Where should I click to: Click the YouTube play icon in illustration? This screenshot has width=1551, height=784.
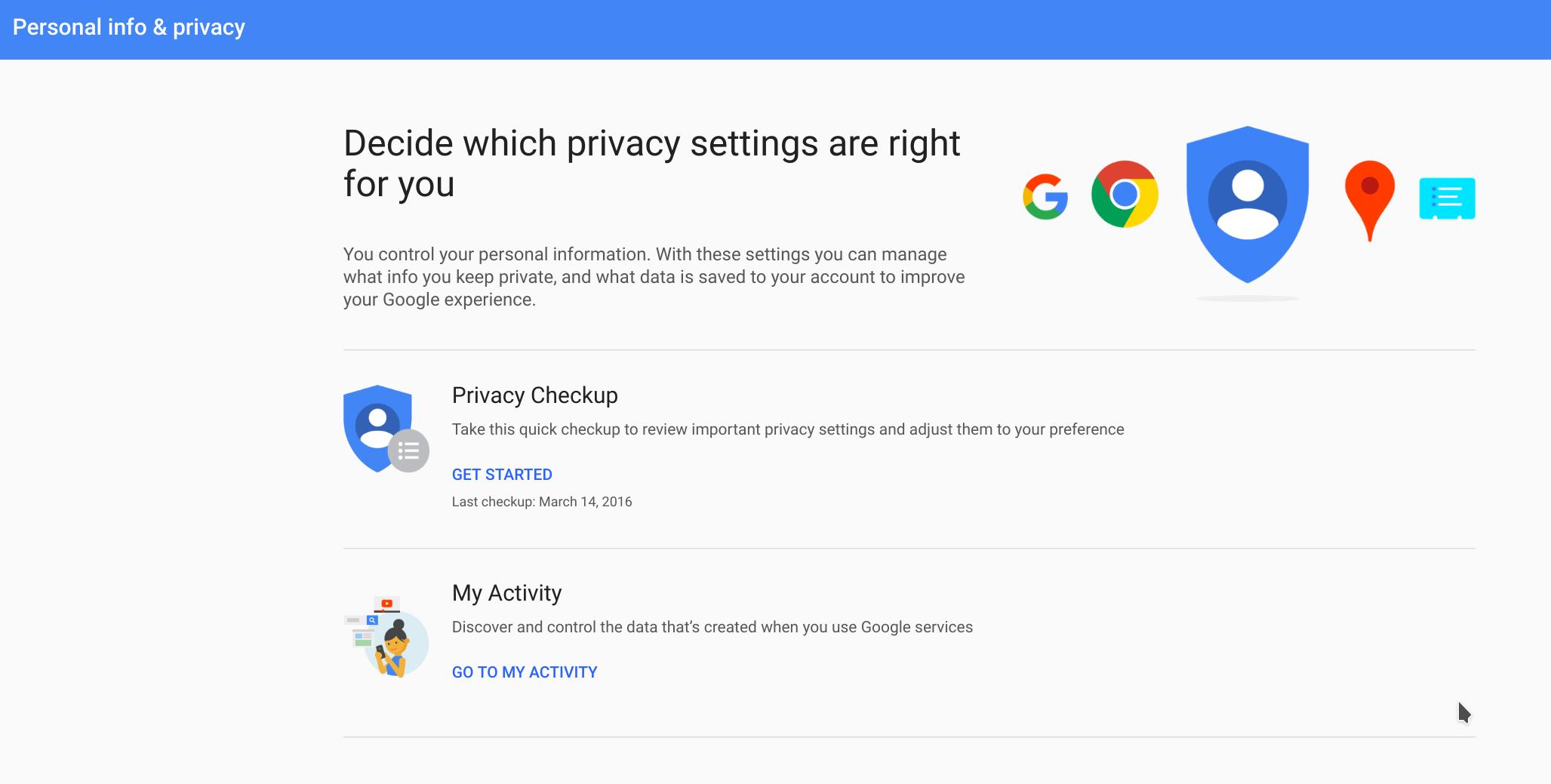coord(386,603)
